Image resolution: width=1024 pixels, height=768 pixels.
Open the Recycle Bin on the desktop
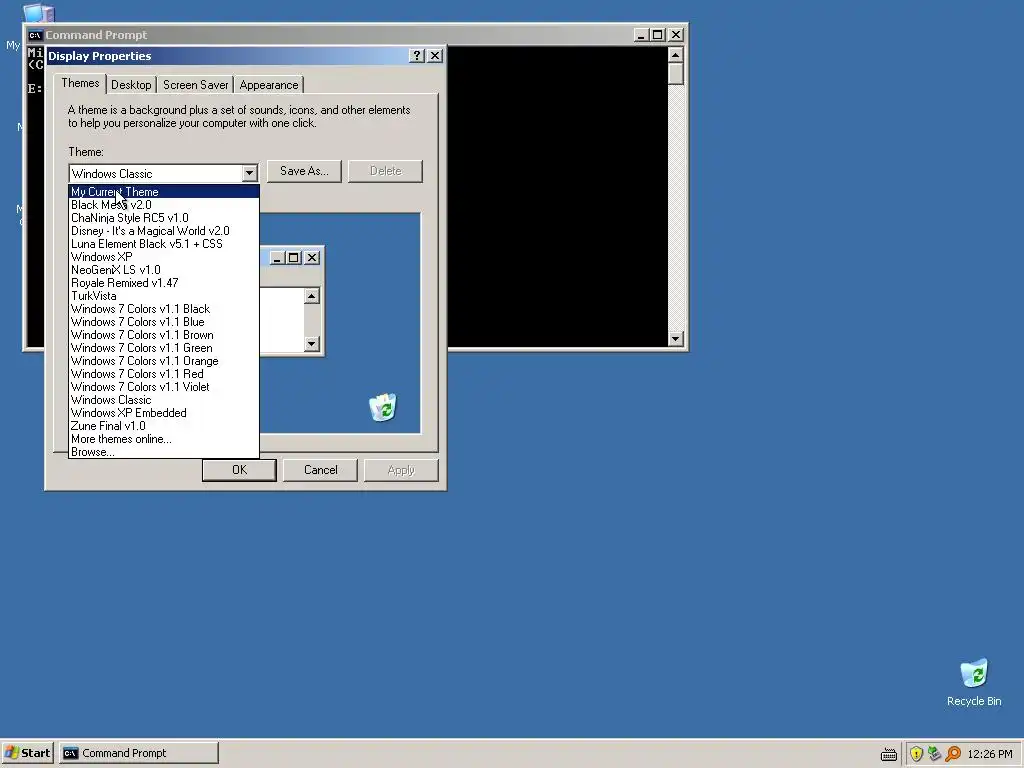click(974, 682)
